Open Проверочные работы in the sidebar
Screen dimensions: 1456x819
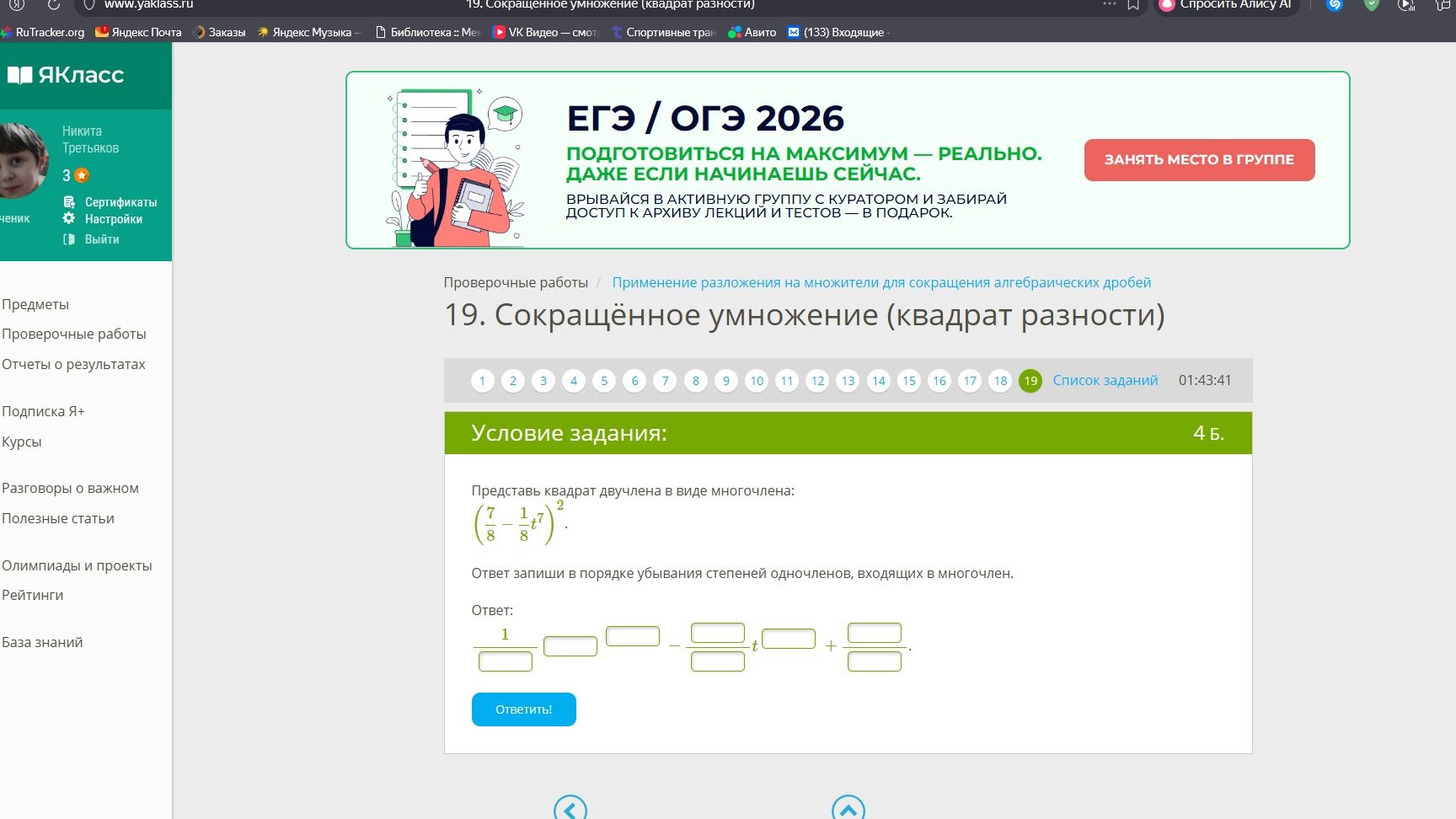74,334
